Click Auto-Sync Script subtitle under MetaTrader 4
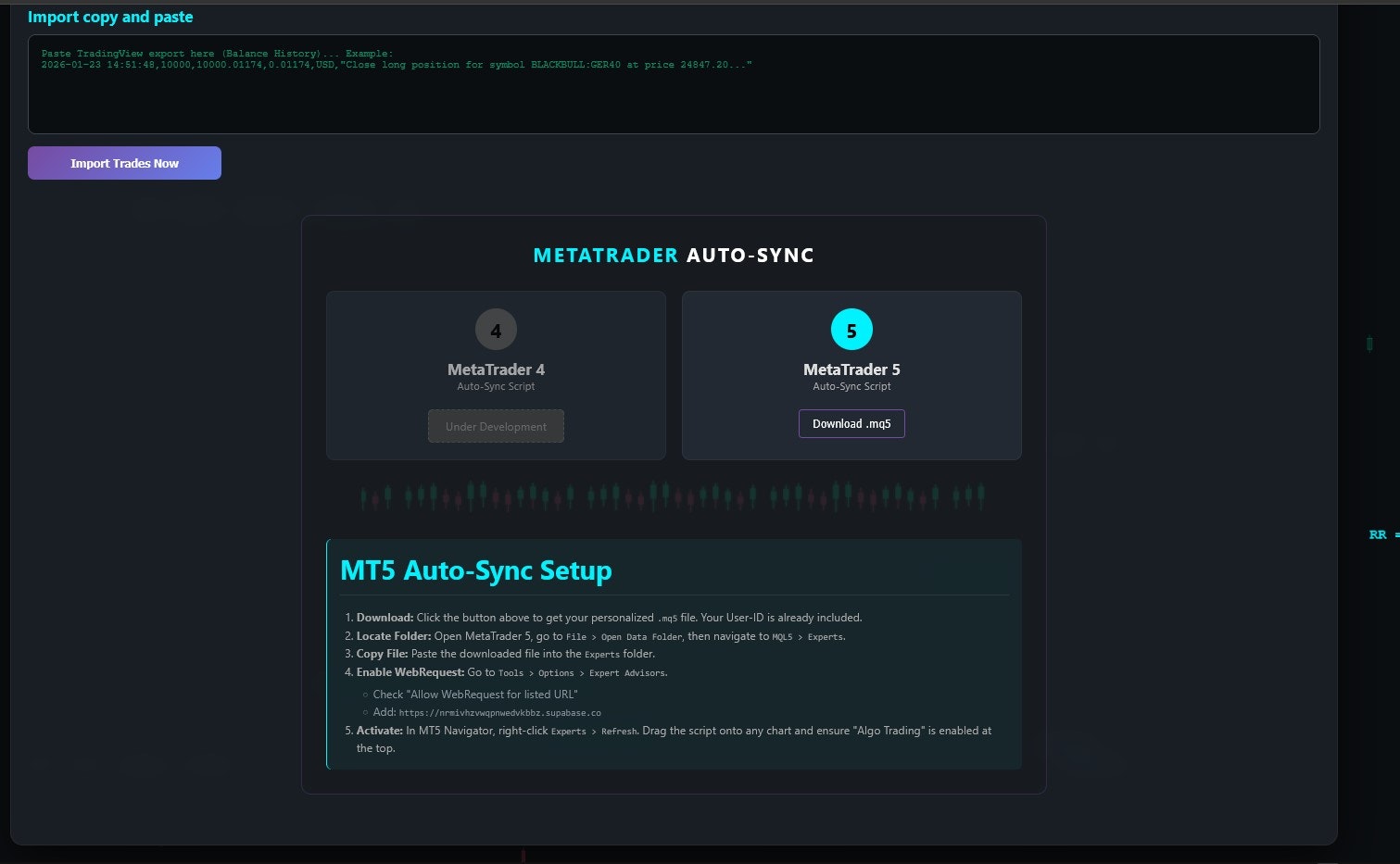 496,386
